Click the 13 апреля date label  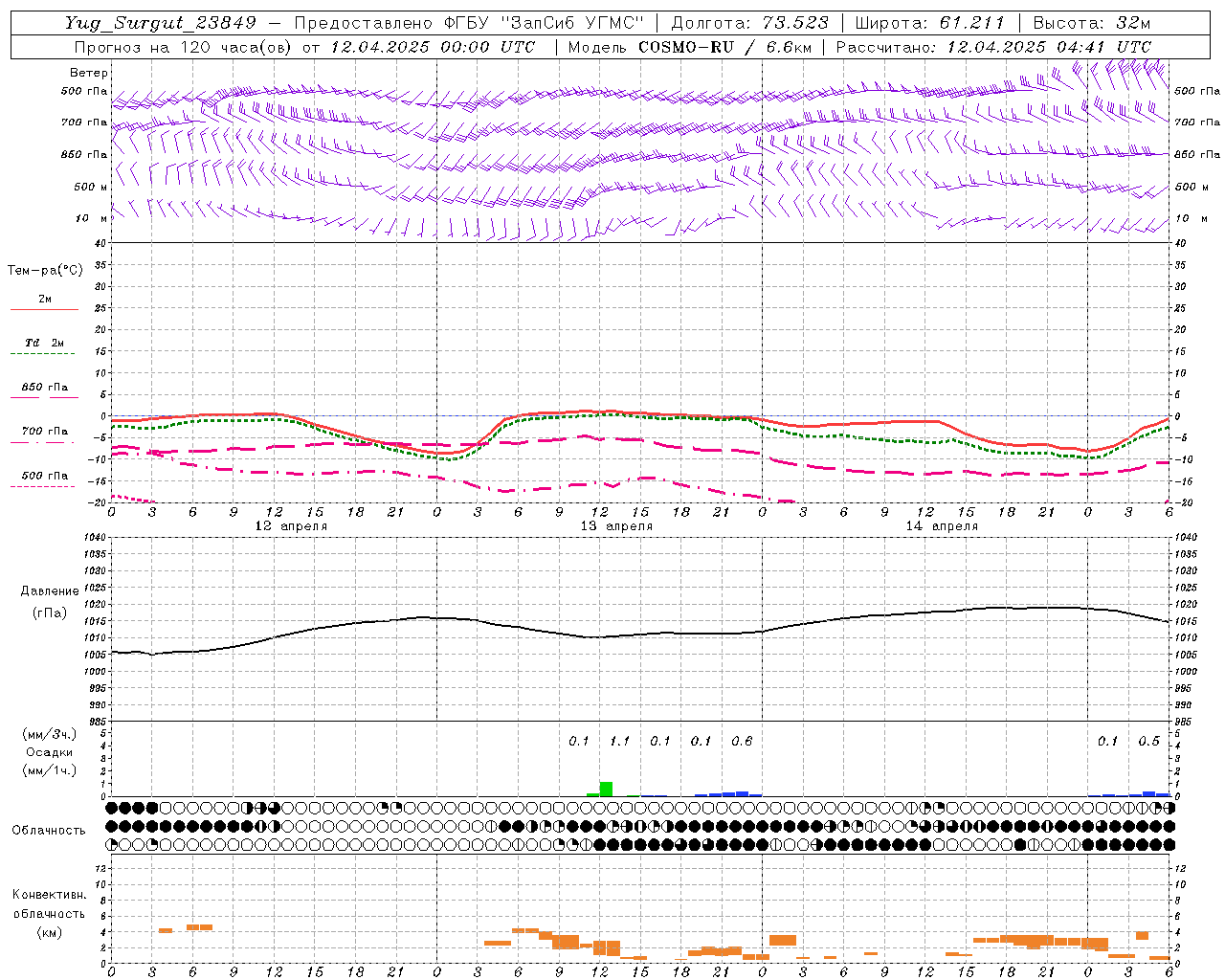616,526
